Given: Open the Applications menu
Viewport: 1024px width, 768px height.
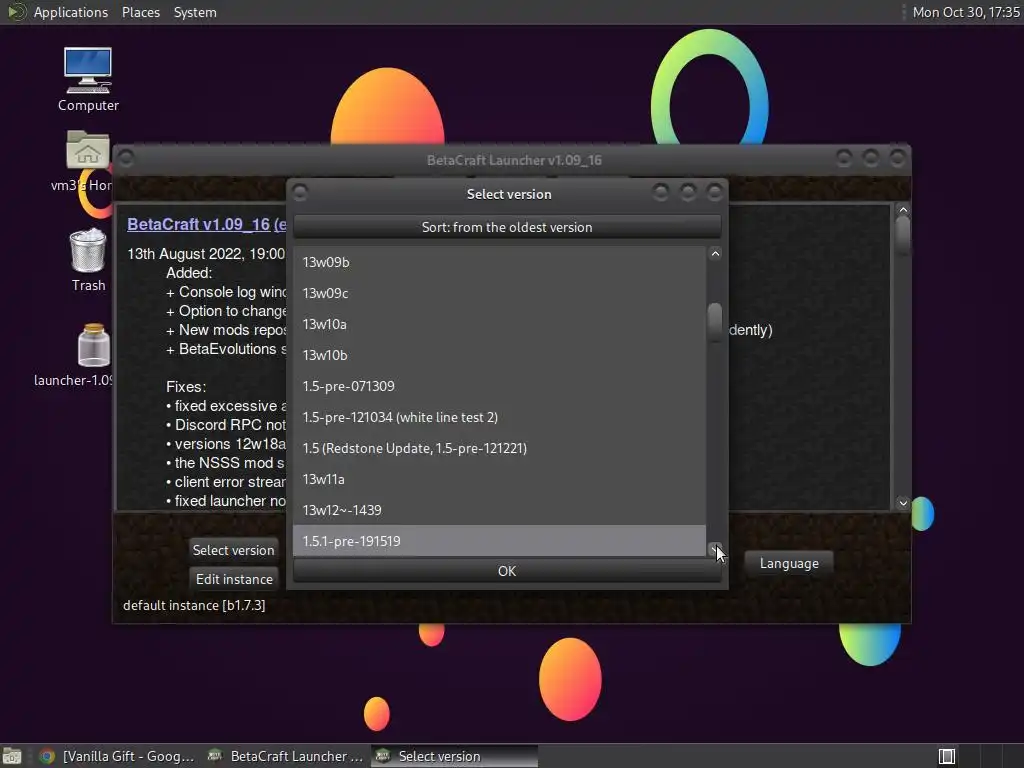Looking at the screenshot, I should tap(71, 12).
